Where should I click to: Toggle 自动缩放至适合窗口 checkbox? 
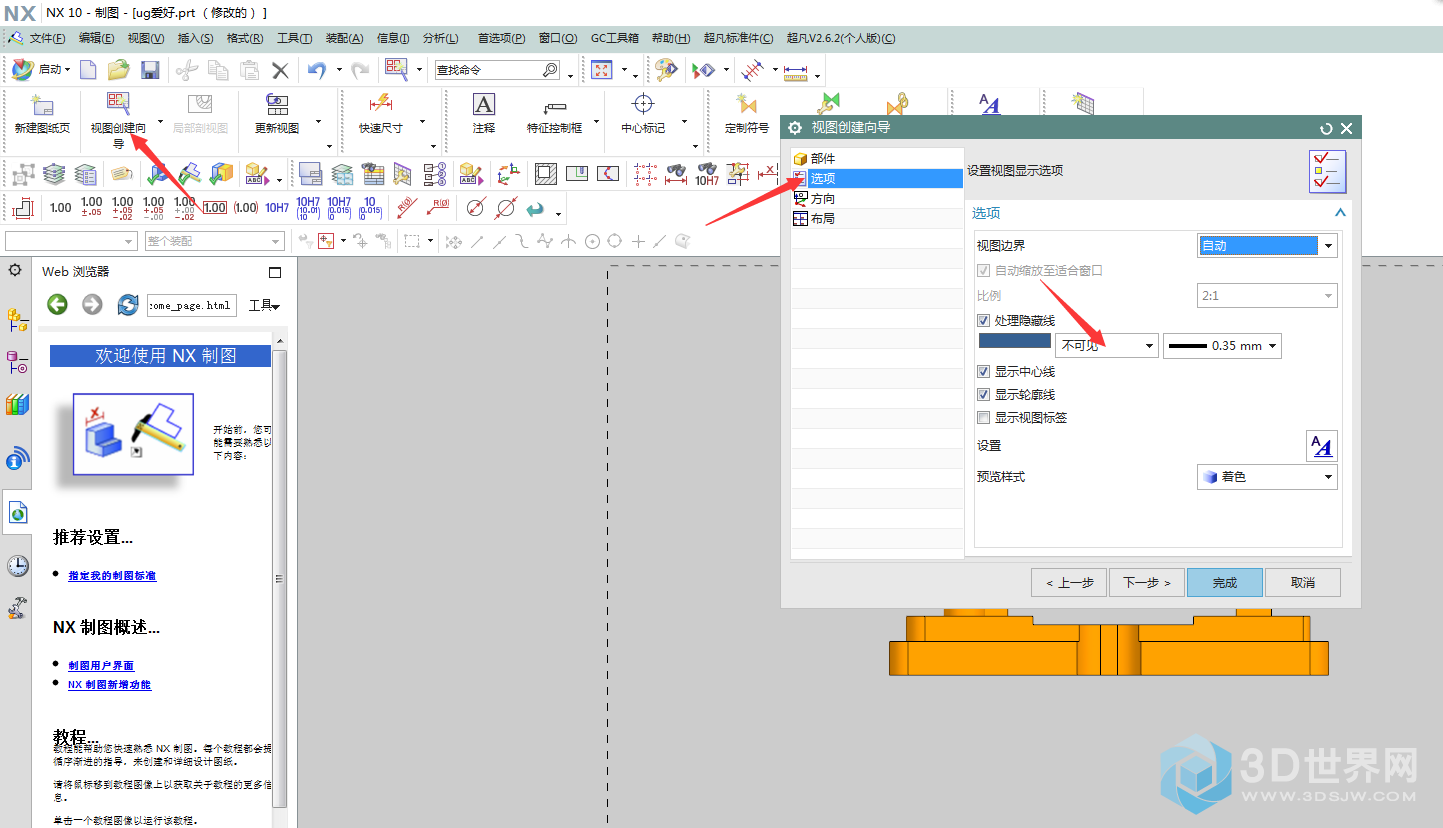coord(984,271)
